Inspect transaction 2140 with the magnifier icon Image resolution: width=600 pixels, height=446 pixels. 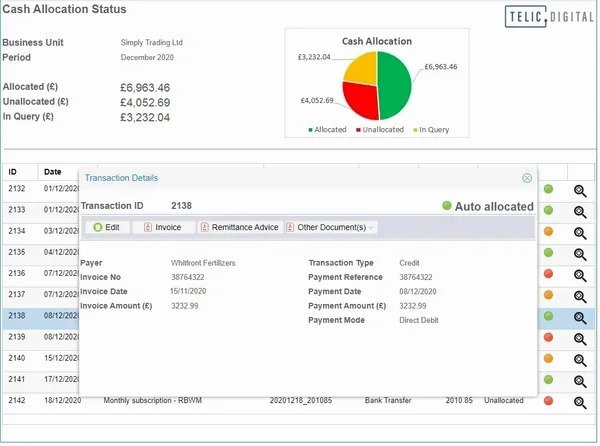579,358
